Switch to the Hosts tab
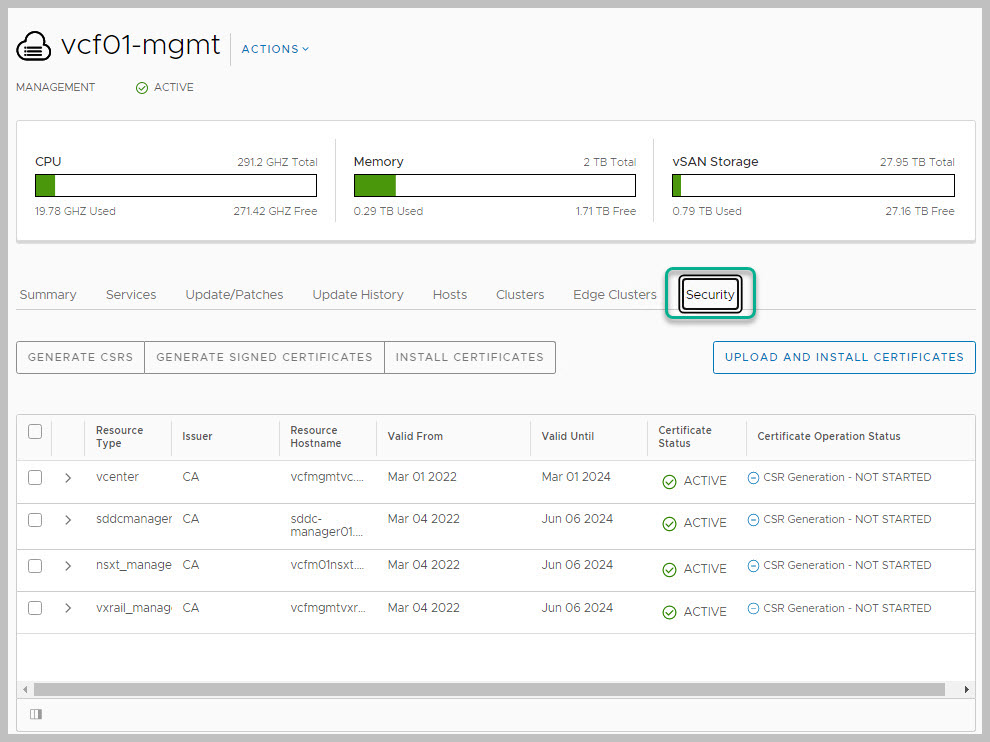990x742 pixels. click(x=450, y=295)
